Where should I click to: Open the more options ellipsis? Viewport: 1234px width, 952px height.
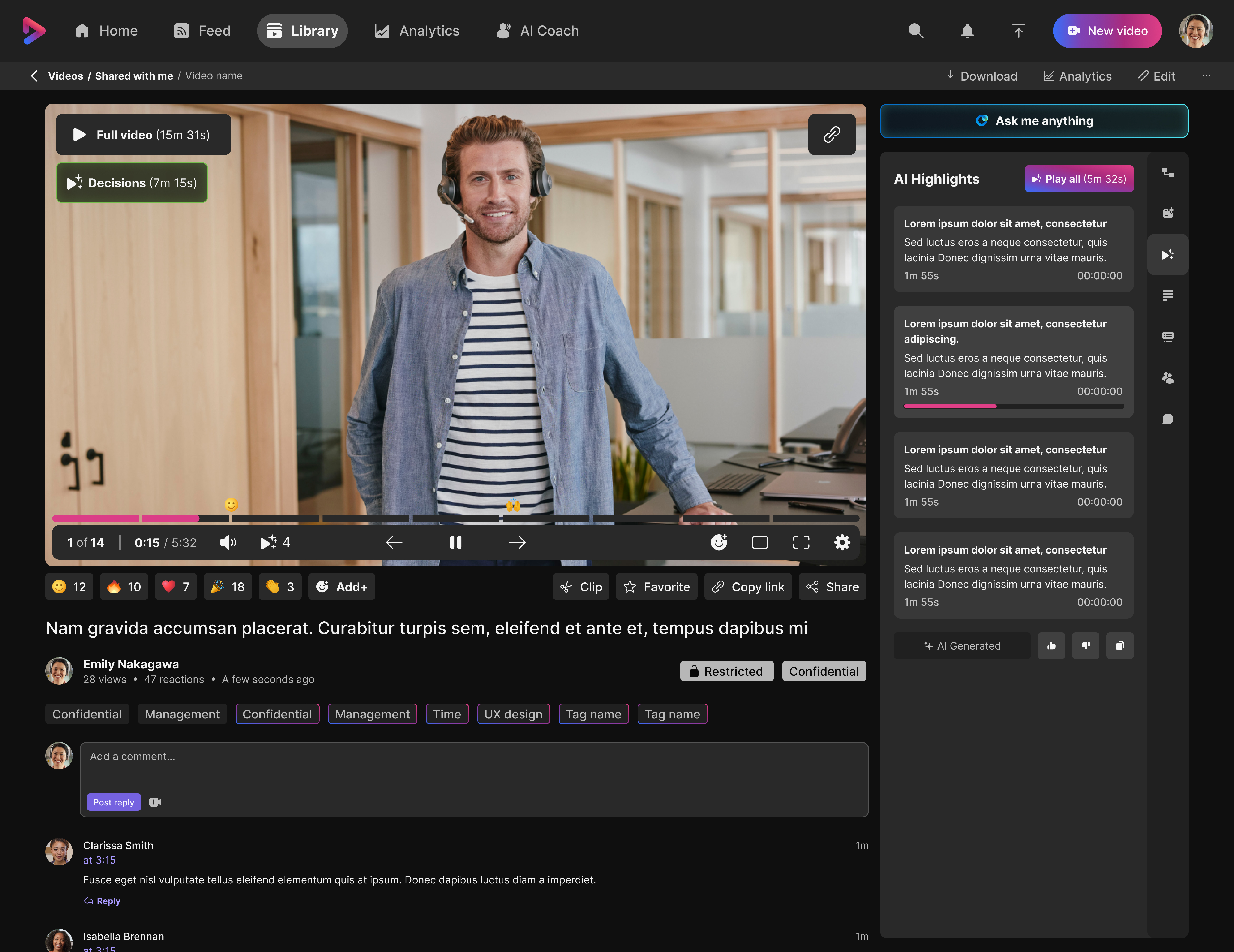[1206, 76]
